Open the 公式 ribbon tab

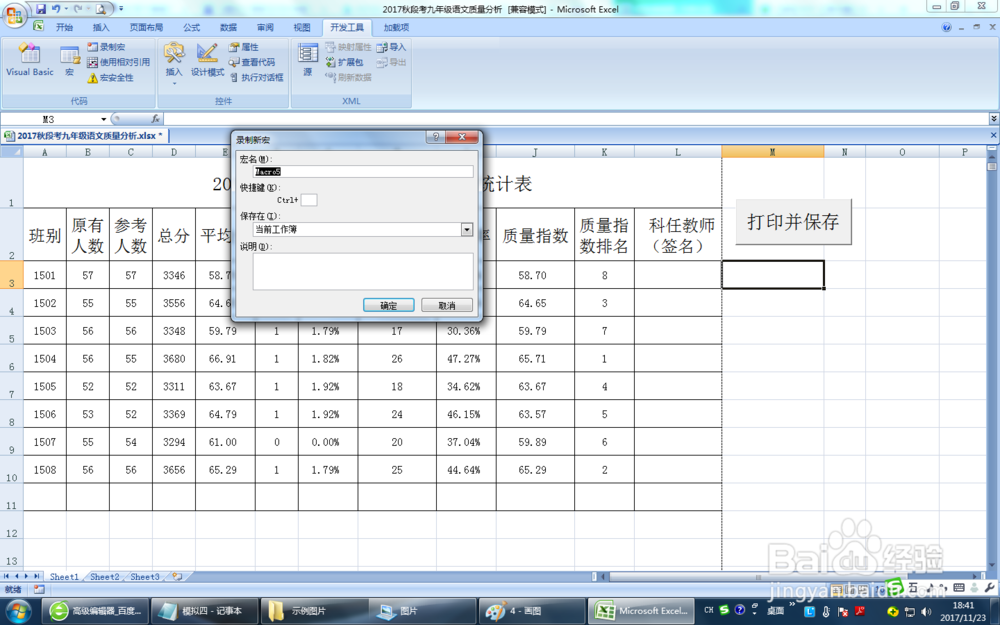click(x=191, y=27)
